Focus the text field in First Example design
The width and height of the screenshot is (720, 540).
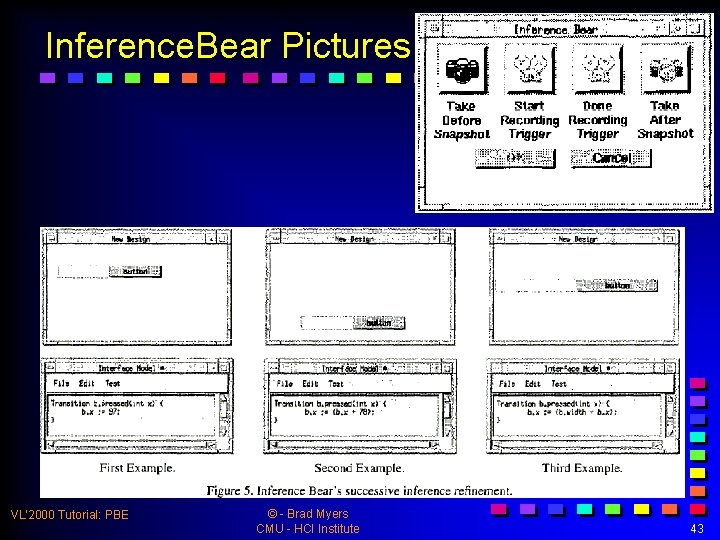(83, 271)
